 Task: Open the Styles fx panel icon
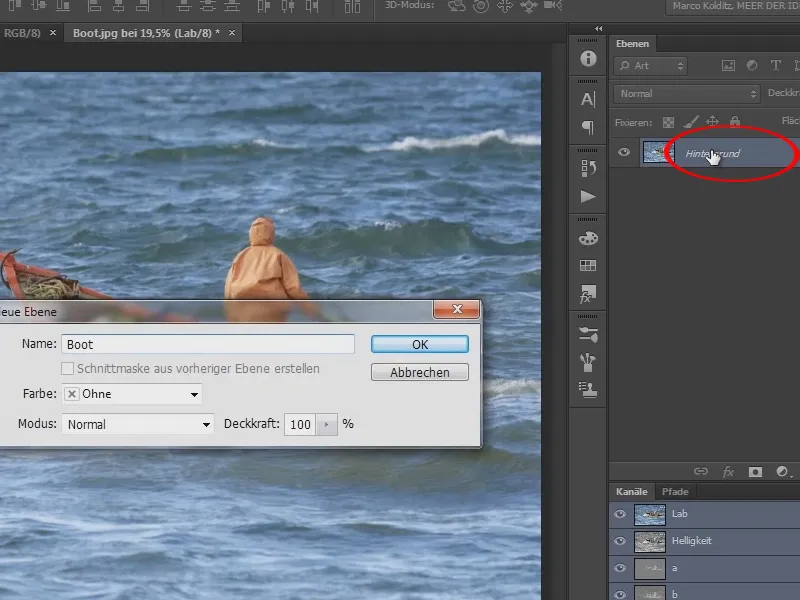588,294
